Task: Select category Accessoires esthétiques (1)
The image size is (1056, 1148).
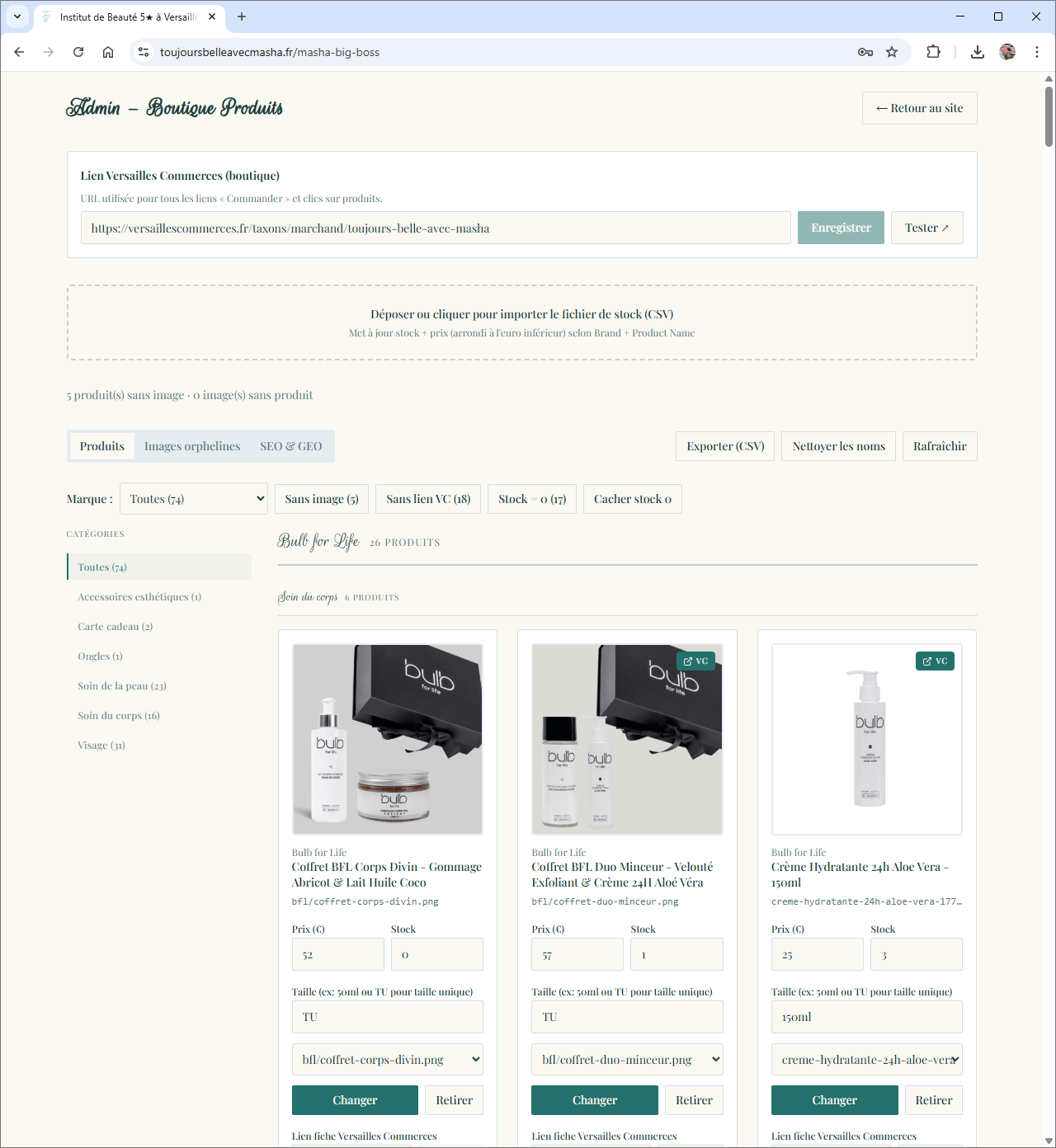Action: [159, 596]
